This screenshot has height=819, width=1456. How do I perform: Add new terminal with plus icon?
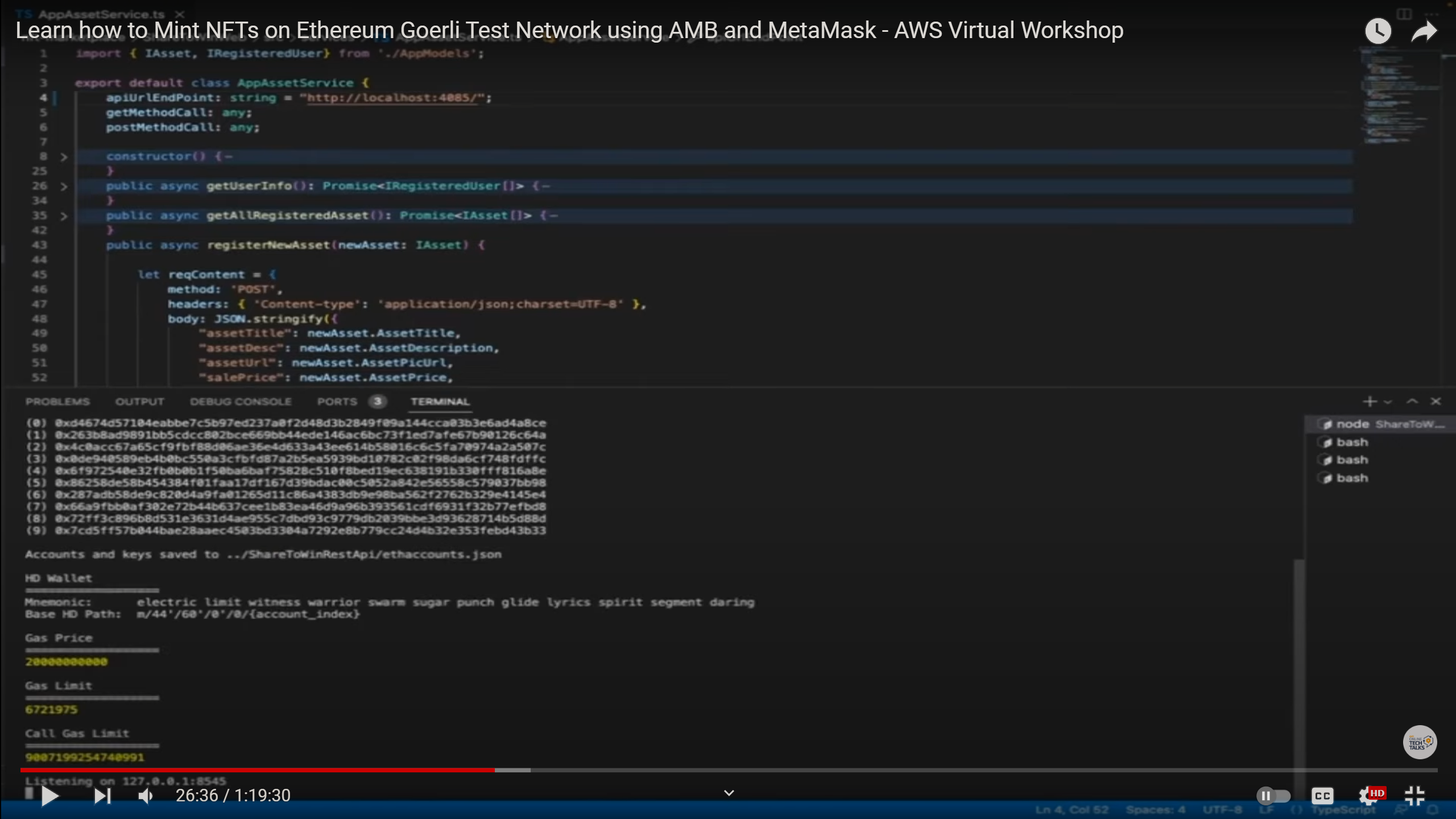pos(1370,402)
